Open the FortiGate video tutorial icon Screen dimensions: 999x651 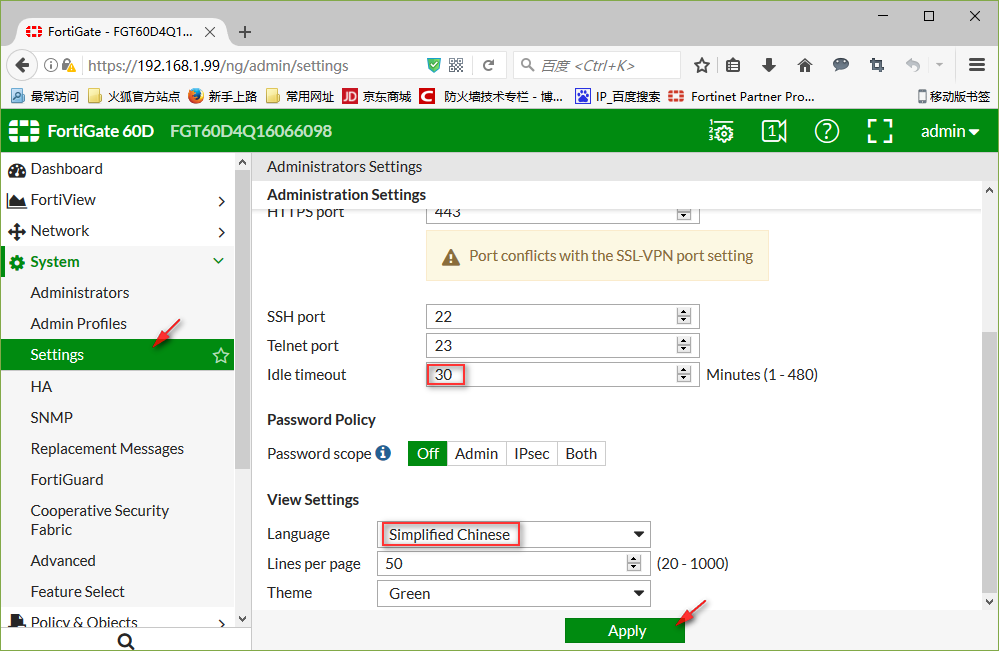(x=774, y=131)
